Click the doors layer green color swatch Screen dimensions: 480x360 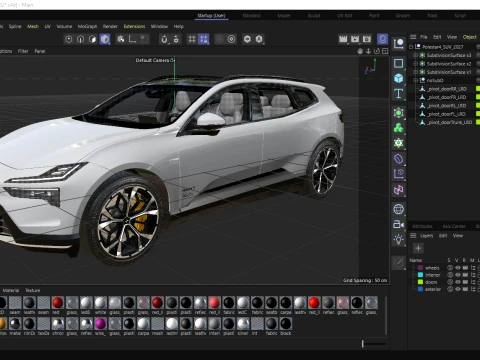[x=420, y=282]
